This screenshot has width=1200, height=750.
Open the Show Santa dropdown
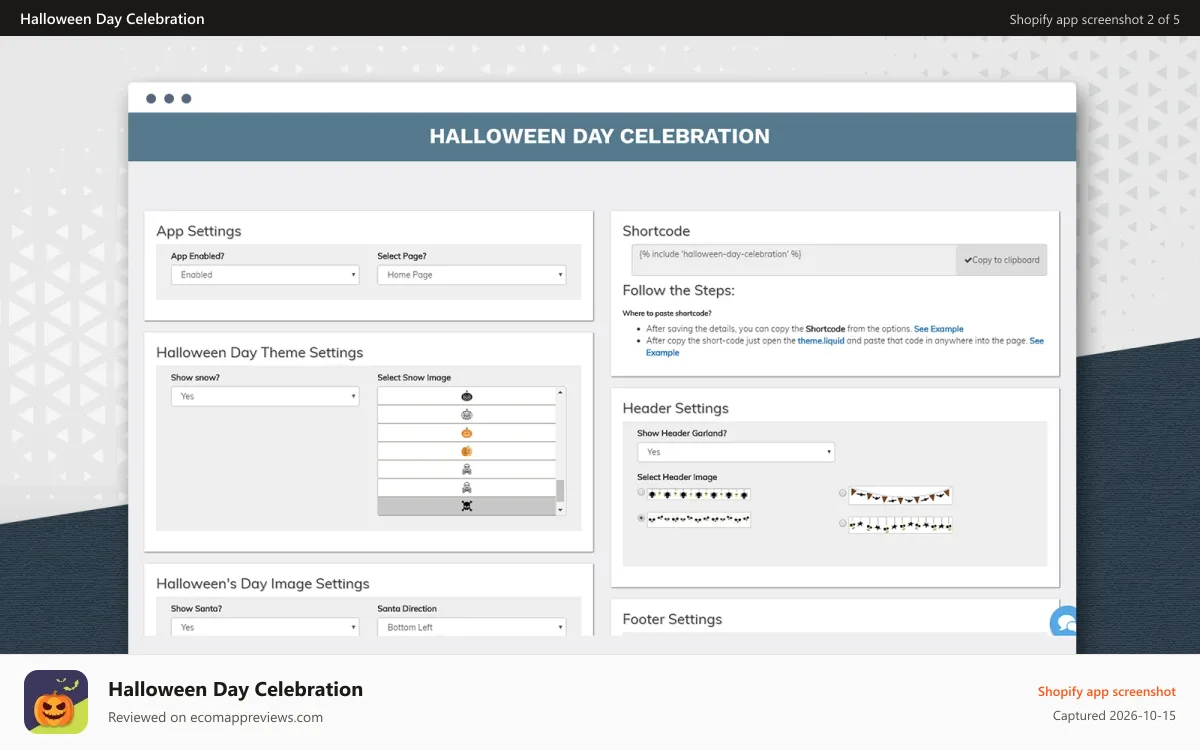click(x=265, y=627)
